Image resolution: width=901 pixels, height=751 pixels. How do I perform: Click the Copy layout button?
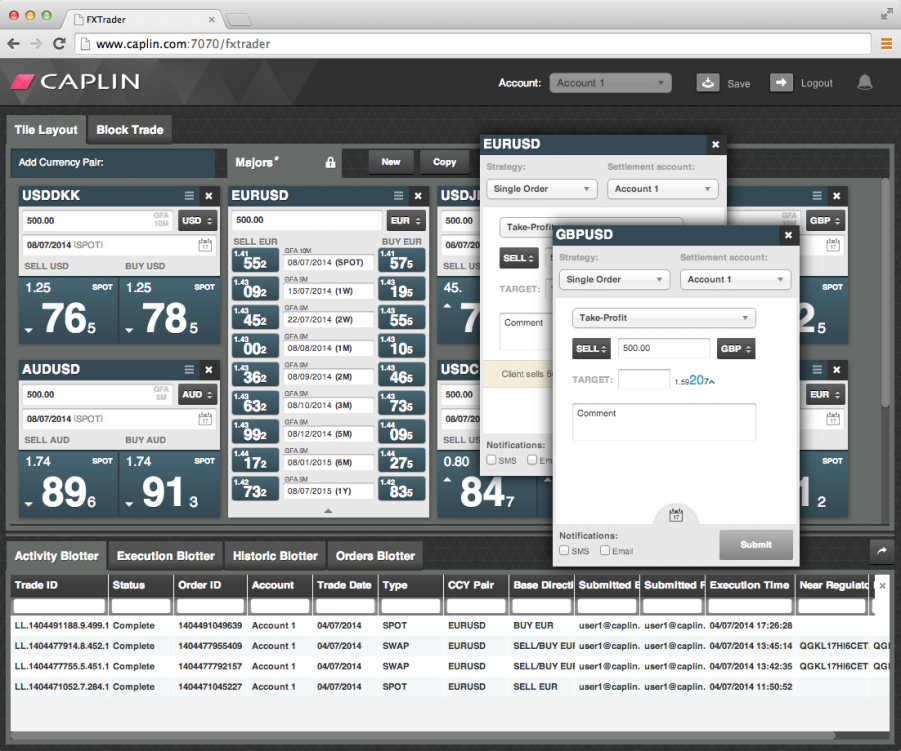coord(444,162)
